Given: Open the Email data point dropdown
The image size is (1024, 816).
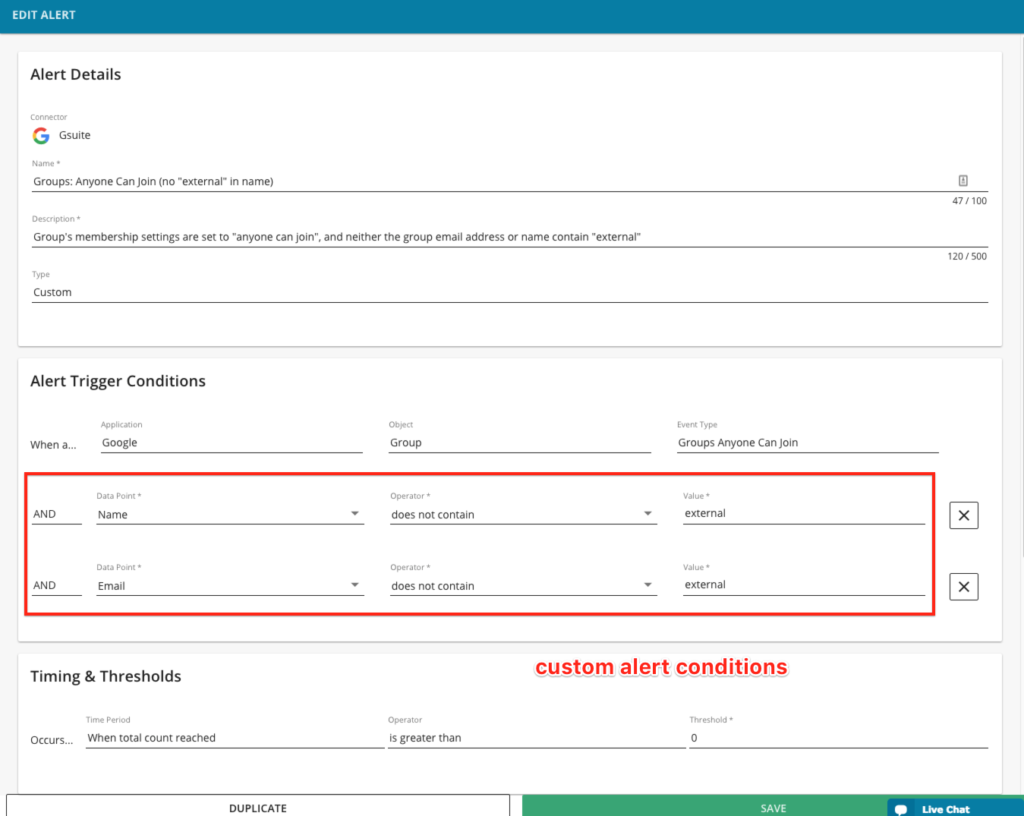Looking at the screenshot, I should [x=230, y=586].
